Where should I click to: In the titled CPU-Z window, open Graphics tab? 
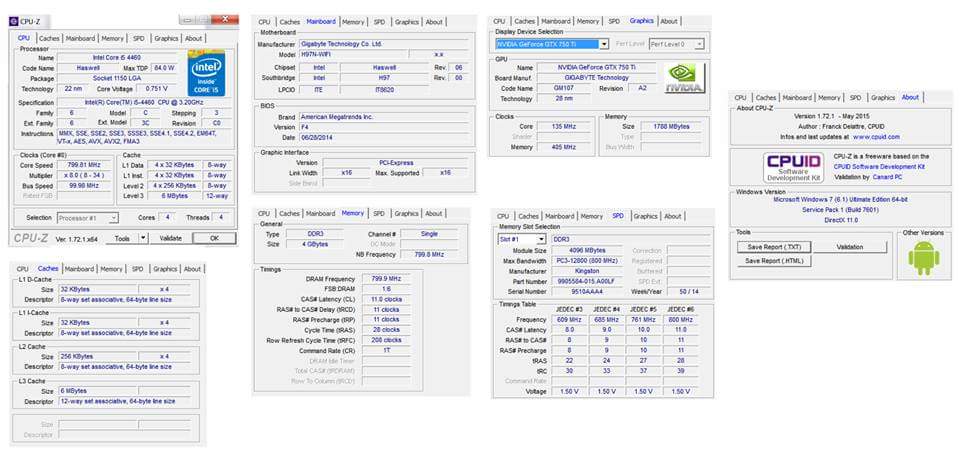tap(166, 39)
